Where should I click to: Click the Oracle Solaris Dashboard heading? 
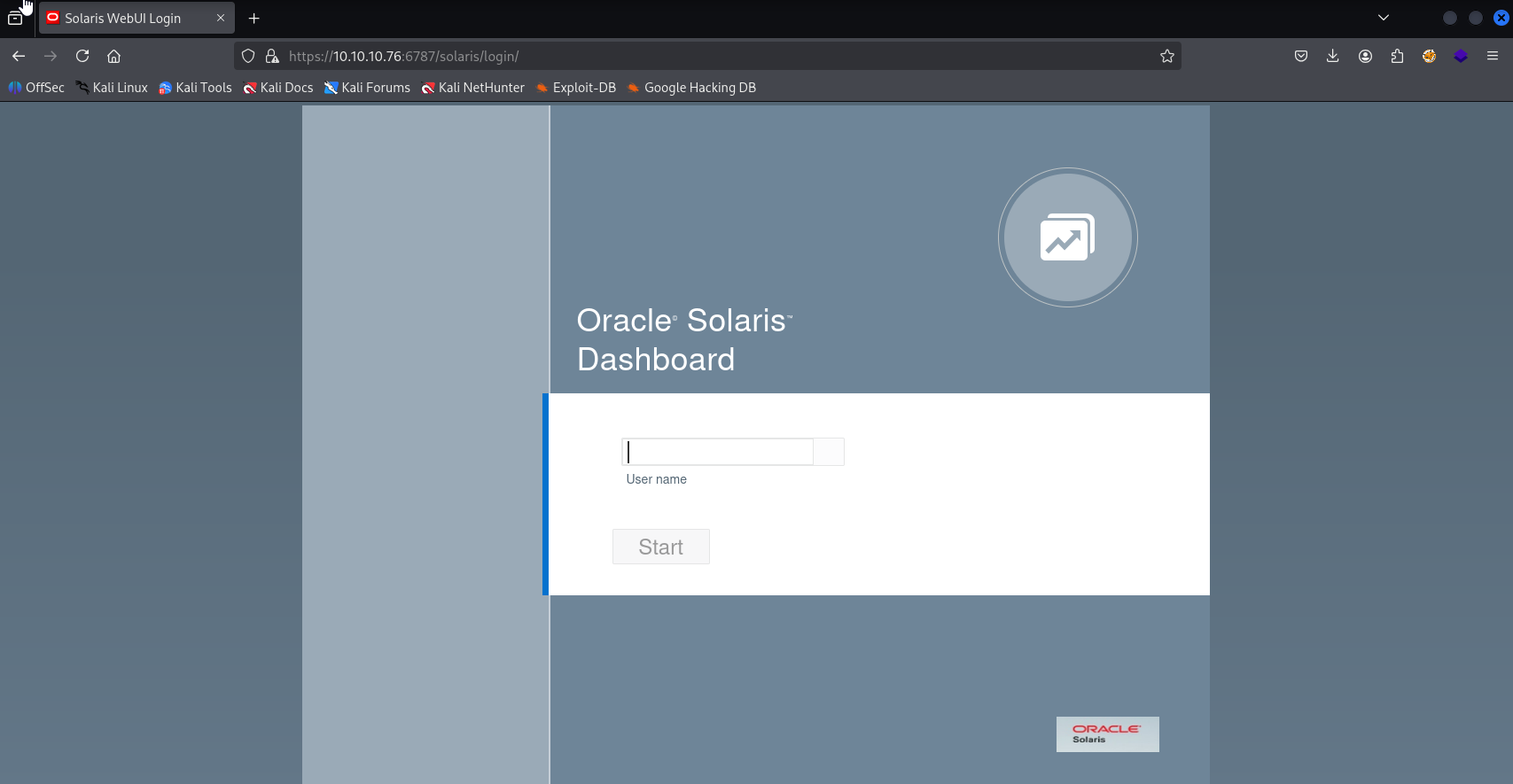pos(684,339)
